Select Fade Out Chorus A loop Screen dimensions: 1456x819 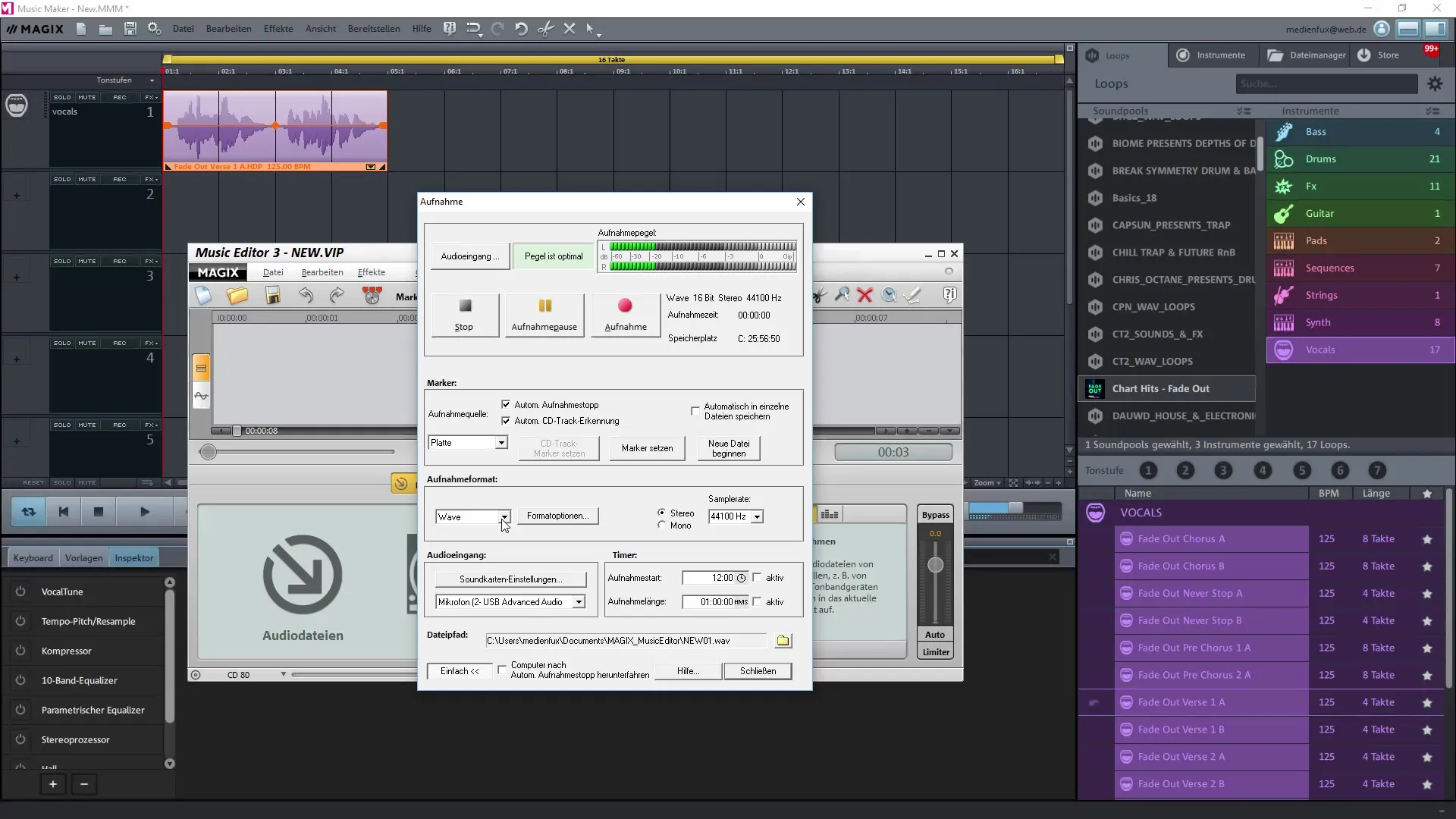tap(1211, 539)
